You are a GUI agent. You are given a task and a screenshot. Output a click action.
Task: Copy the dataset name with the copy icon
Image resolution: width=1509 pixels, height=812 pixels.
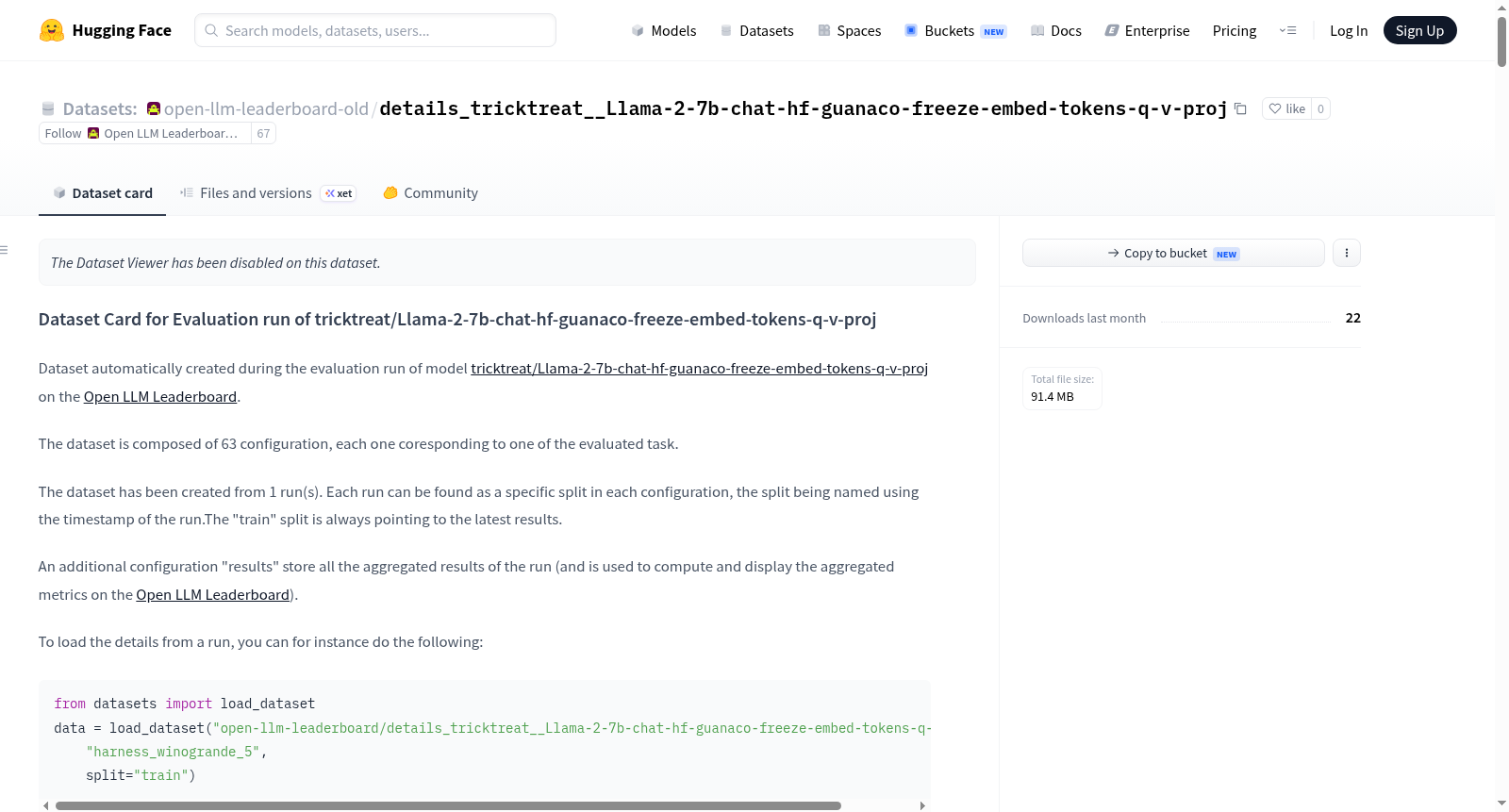point(1241,109)
